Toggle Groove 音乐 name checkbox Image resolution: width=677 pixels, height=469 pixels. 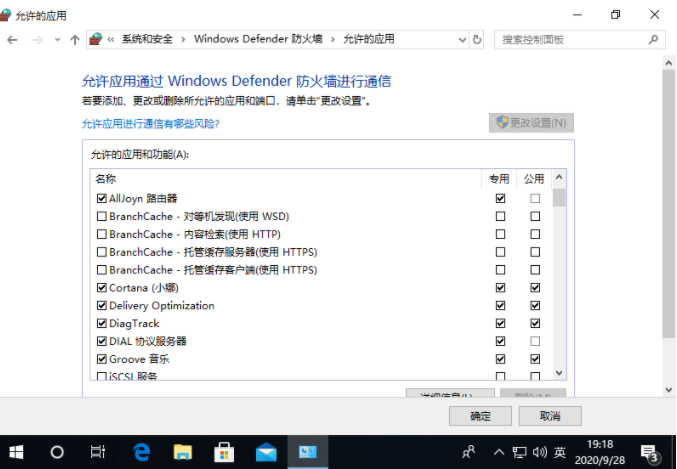click(x=101, y=359)
